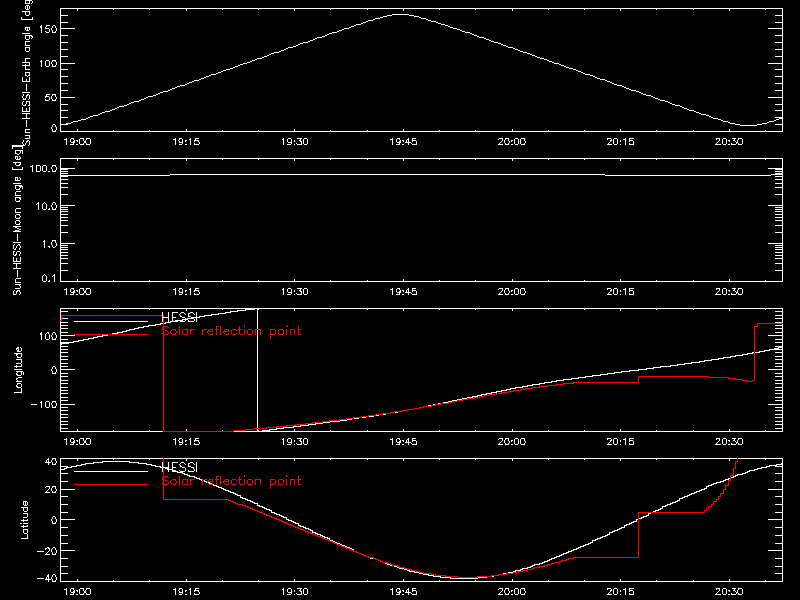Image resolution: width=800 pixels, height=600 pixels.
Task: Select the HESSI legend label in Latitude plot
Action: click(x=179, y=467)
